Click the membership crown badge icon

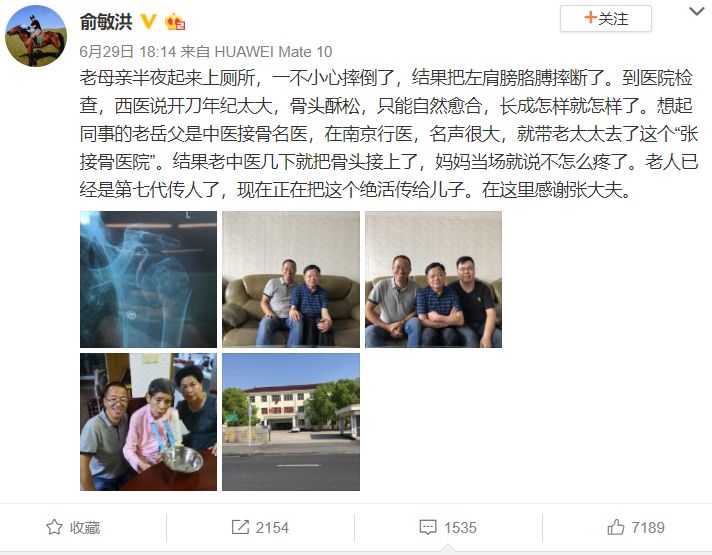(175, 22)
